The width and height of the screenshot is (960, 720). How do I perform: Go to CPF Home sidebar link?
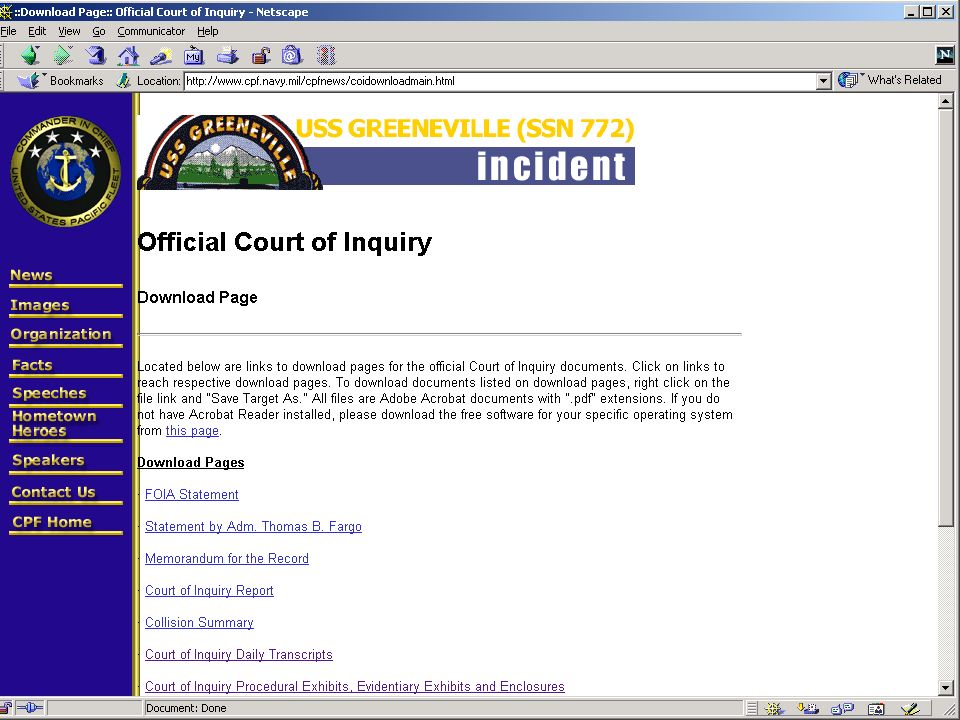click(x=52, y=522)
